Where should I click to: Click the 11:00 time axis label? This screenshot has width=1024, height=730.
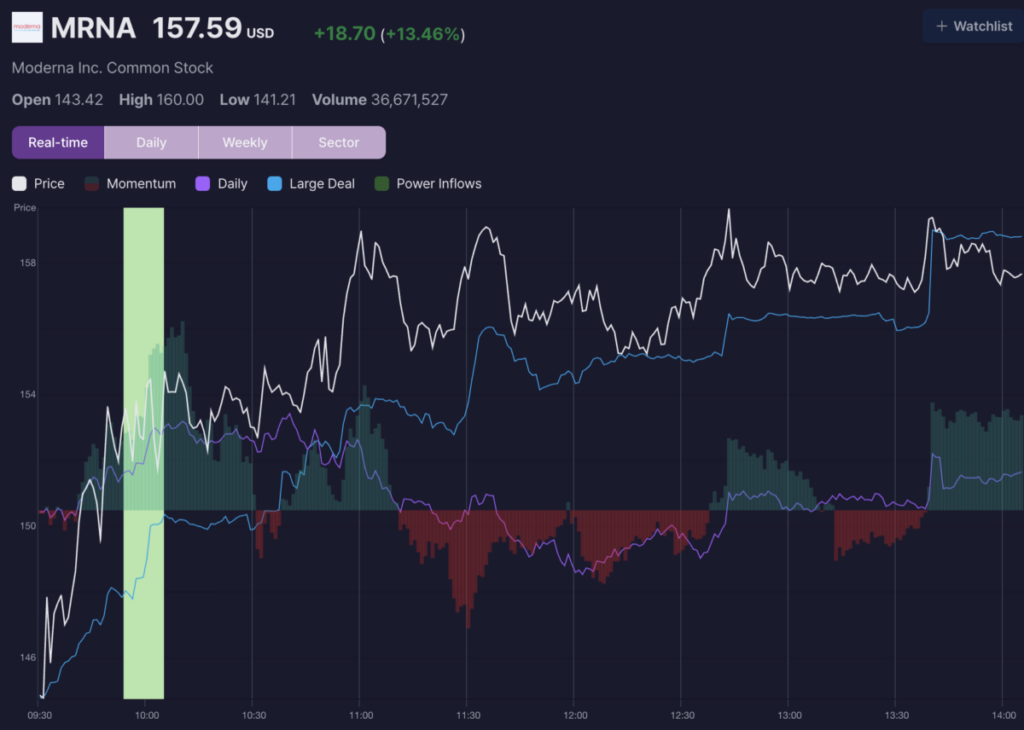click(x=361, y=715)
